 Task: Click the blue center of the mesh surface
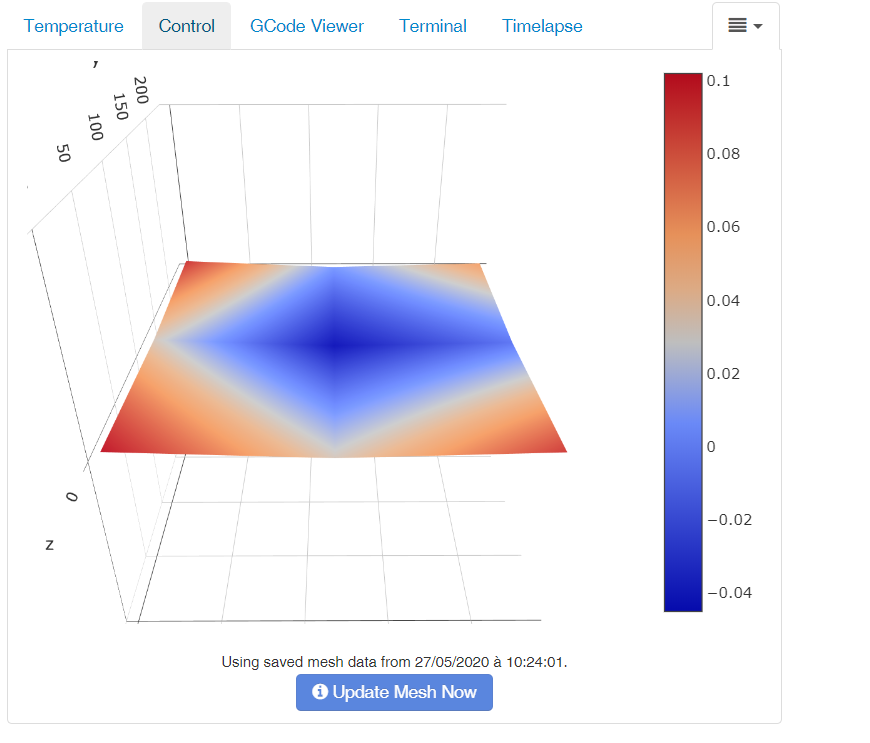[x=335, y=347]
